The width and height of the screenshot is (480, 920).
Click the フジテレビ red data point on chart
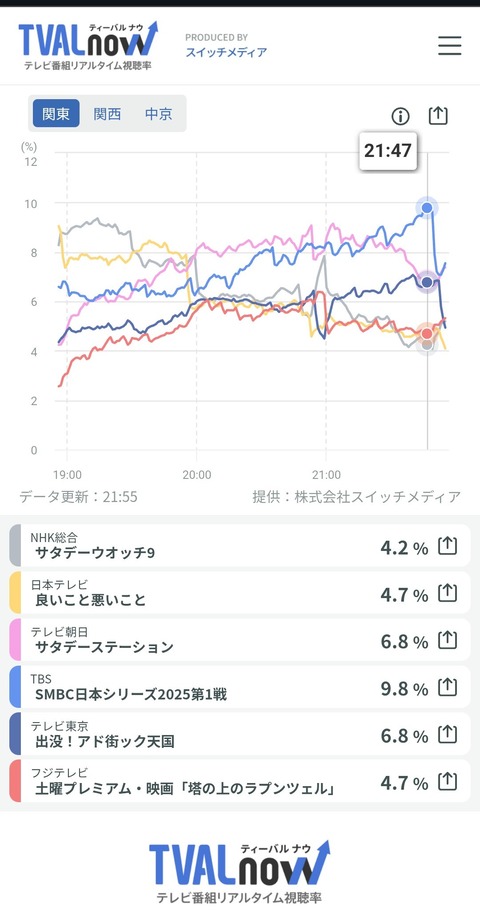click(x=427, y=333)
